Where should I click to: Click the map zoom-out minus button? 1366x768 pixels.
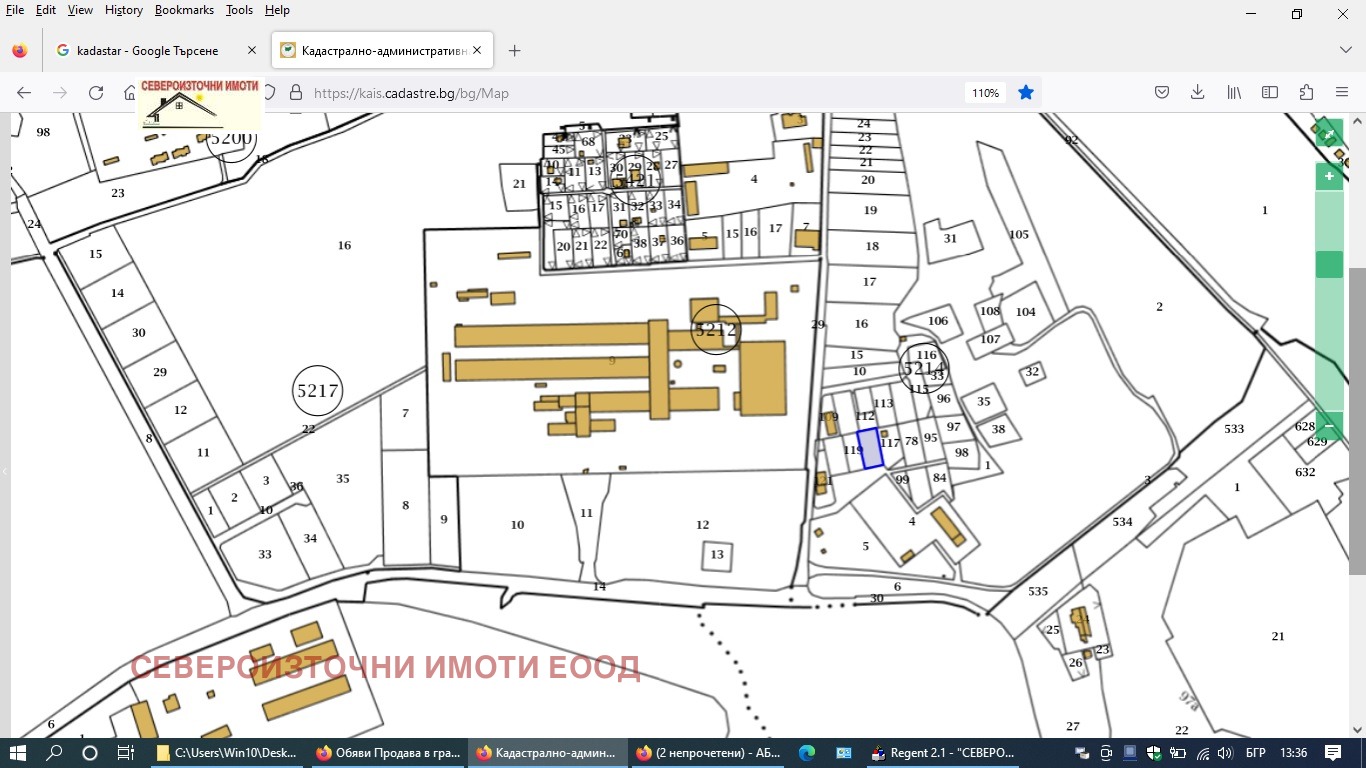tap(1328, 425)
